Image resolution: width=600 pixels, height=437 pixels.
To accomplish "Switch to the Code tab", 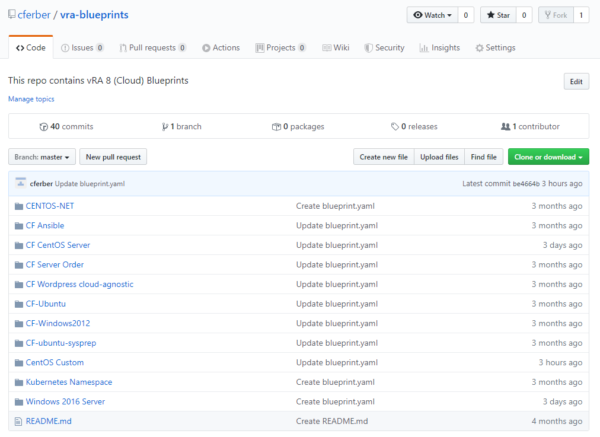I will [31, 47].
